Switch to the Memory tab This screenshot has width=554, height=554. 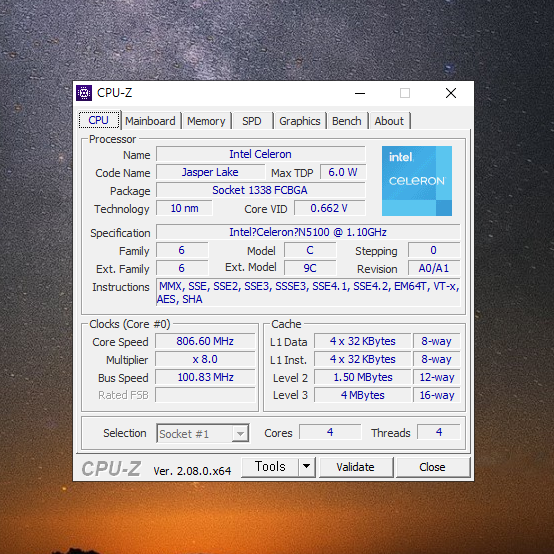coord(206,121)
